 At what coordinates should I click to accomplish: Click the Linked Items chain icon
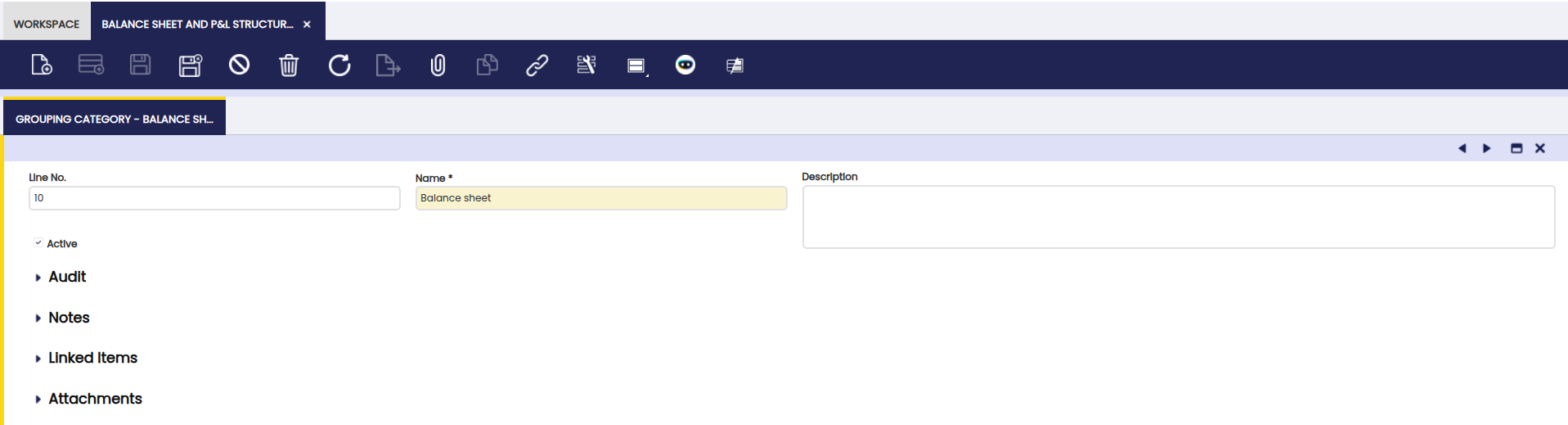click(537, 65)
